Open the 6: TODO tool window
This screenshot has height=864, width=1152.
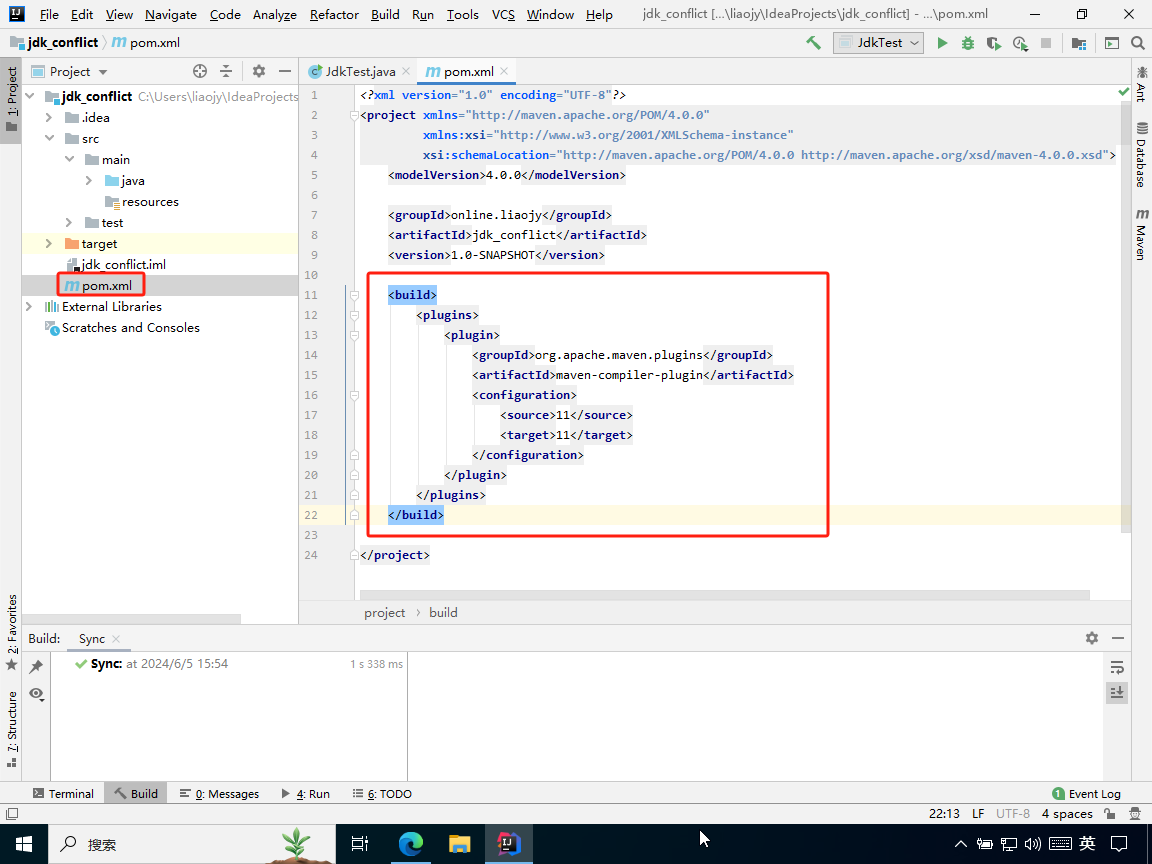pos(382,793)
